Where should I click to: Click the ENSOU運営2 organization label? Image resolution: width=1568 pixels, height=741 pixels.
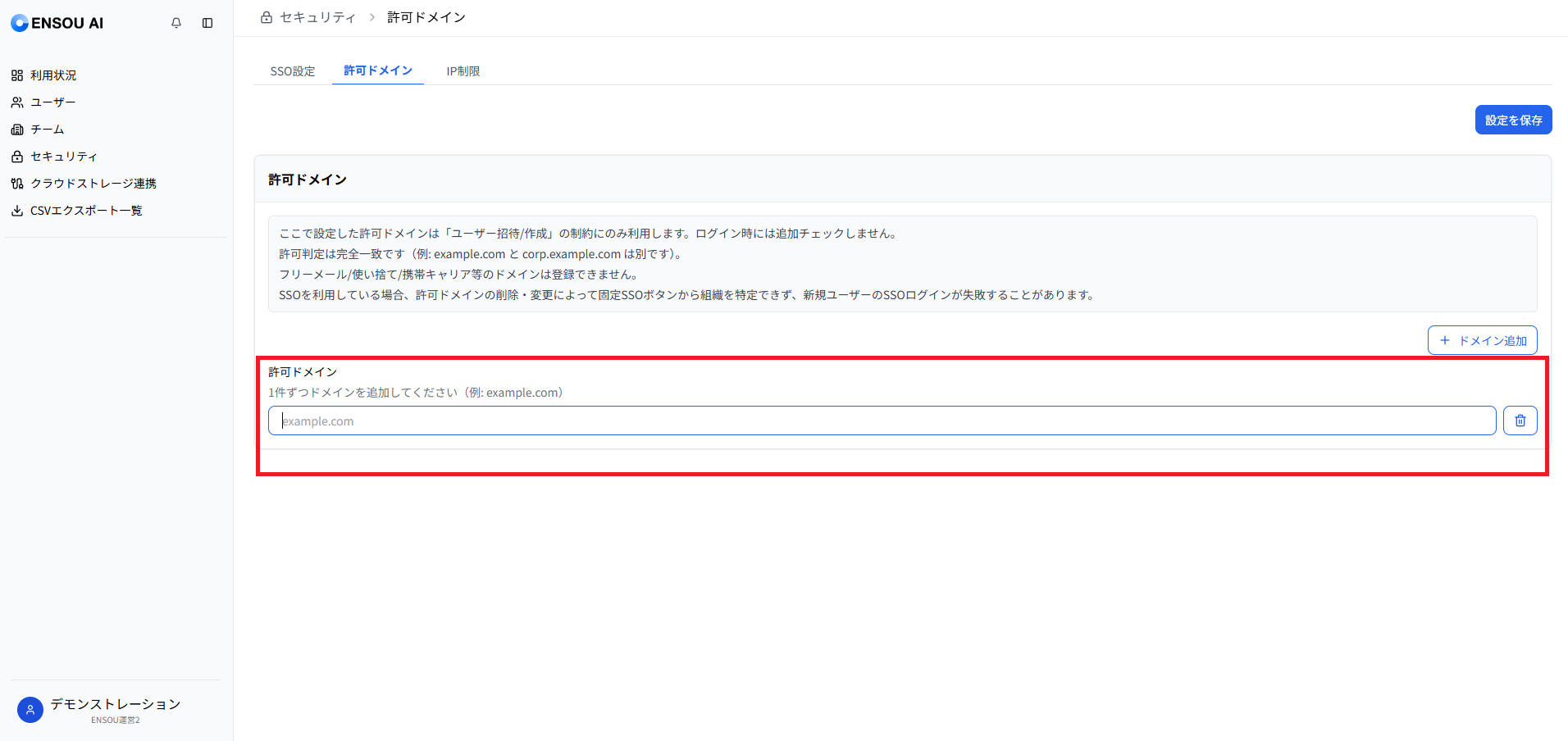coord(116,721)
